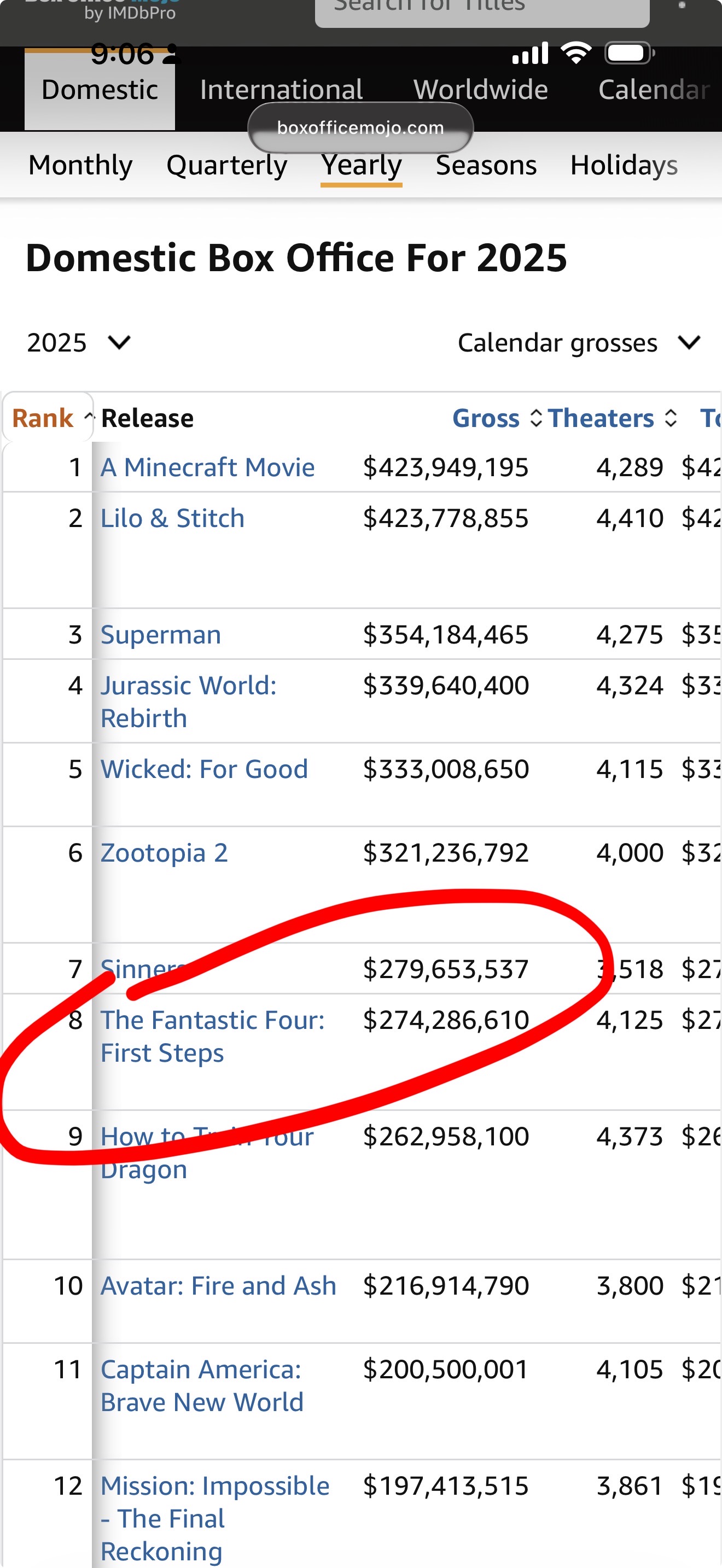The width and height of the screenshot is (722, 1568).
Task: Select the Quarterly view
Action: pyautogui.click(x=226, y=165)
